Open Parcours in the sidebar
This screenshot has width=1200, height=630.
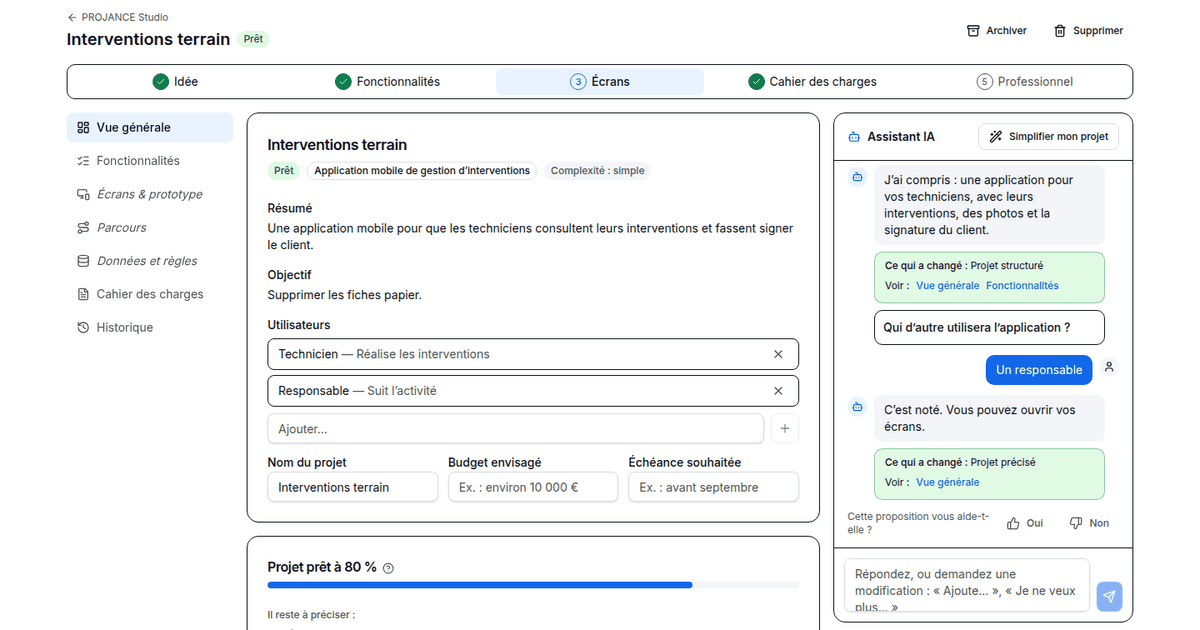click(x=150, y=227)
